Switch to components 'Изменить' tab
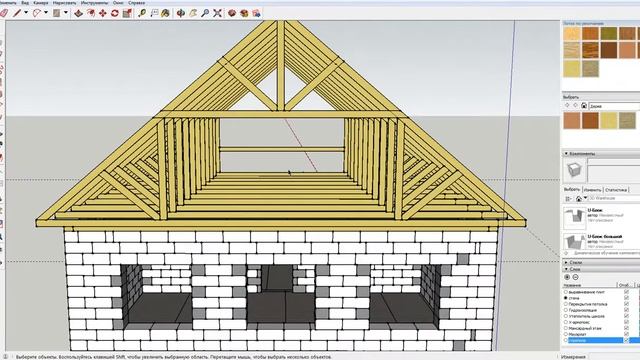The image size is (640, 360). pos(592,190)
